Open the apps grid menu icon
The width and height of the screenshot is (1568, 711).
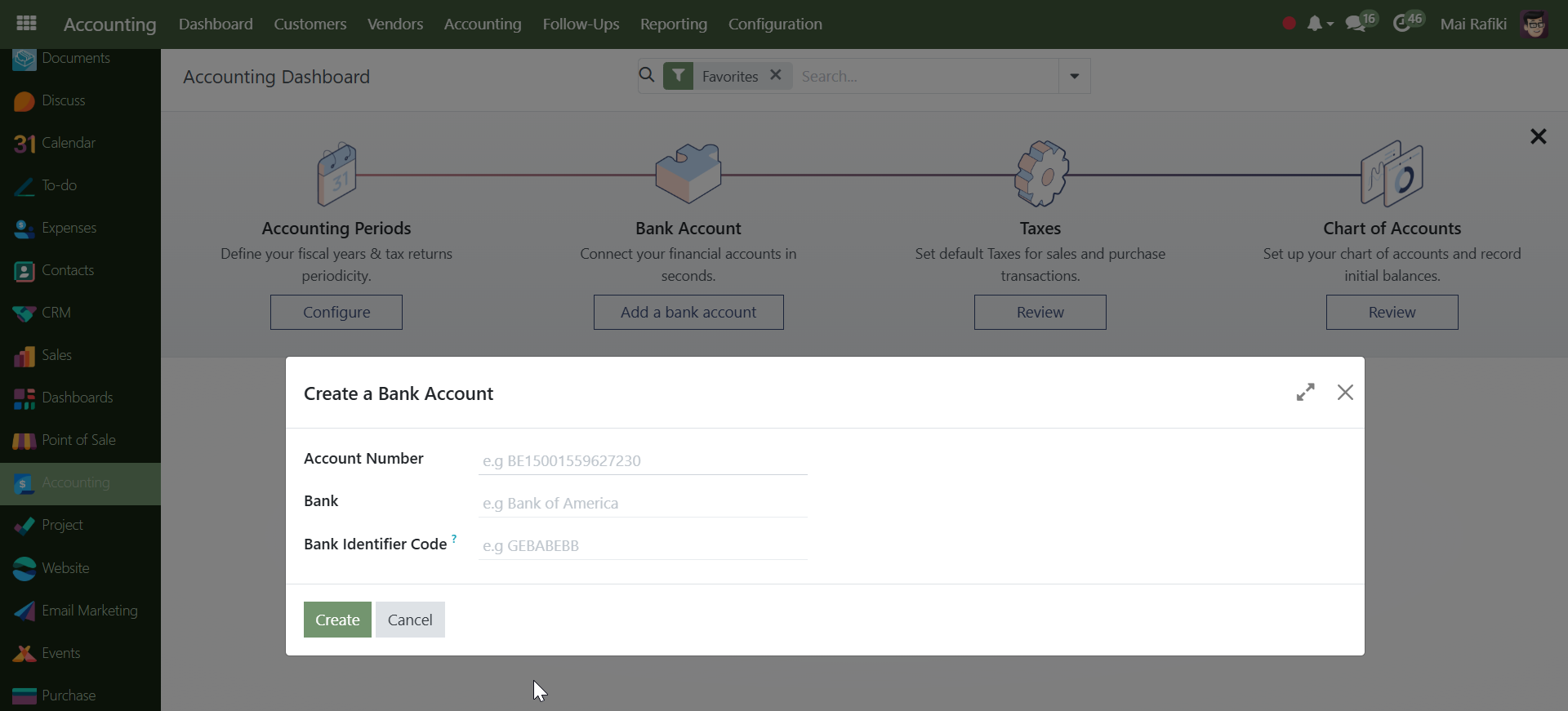[26, 24]
